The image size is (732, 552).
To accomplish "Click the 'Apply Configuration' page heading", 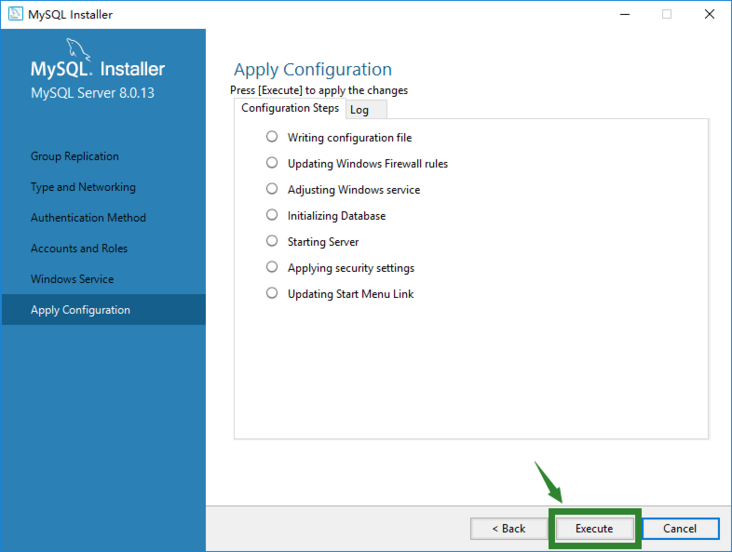I will (313, 70).
